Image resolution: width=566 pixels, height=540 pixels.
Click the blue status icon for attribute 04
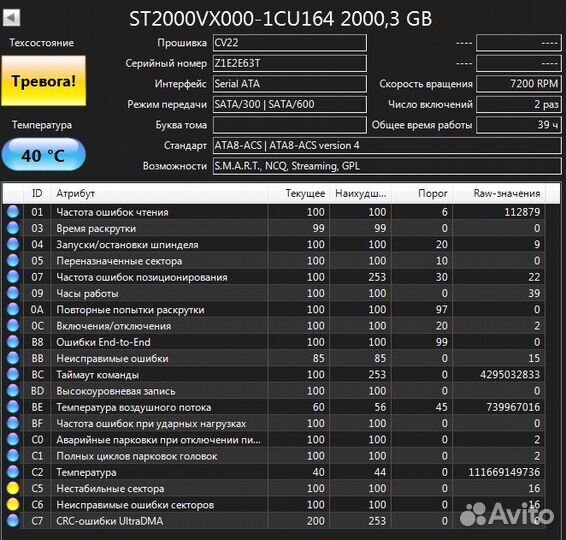click(x=13, y=244)
